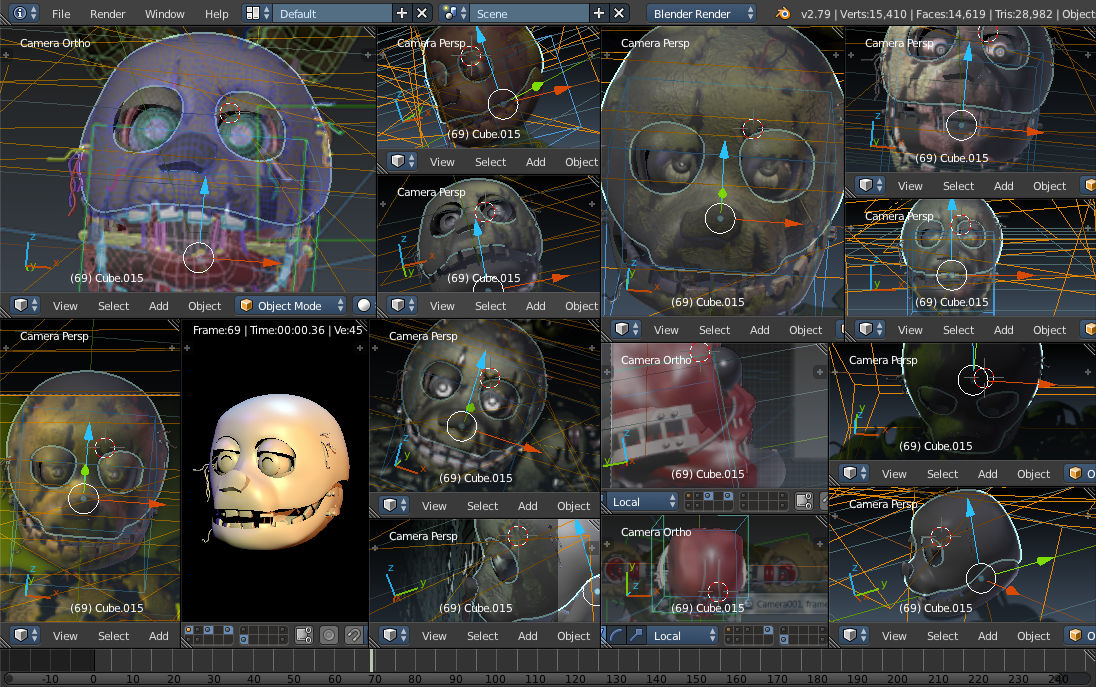Viewport: 1096px width, 687px height.
Task: Click the Scene name field
Action: (529, 13)
